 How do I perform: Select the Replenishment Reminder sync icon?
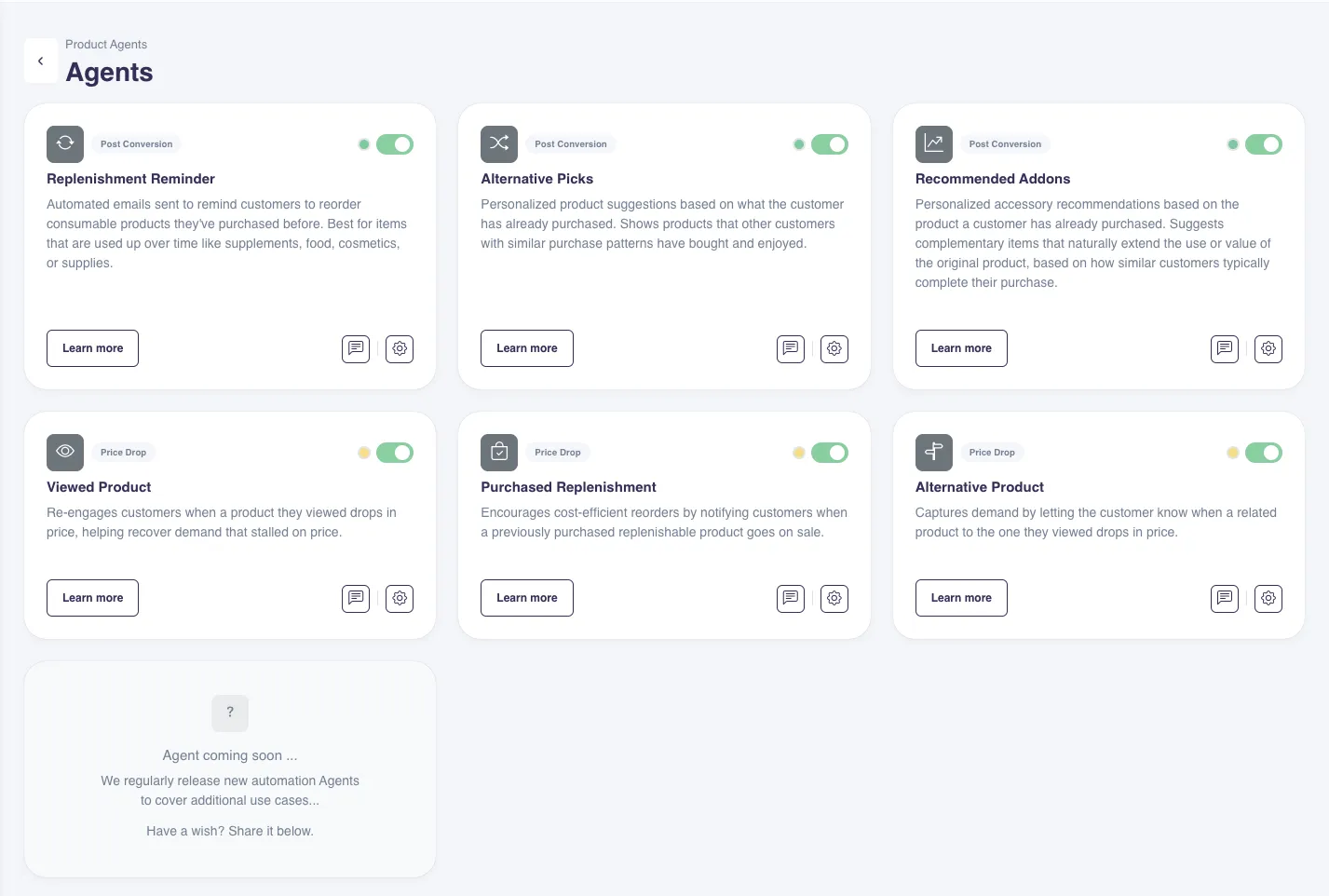click(64, 143)
